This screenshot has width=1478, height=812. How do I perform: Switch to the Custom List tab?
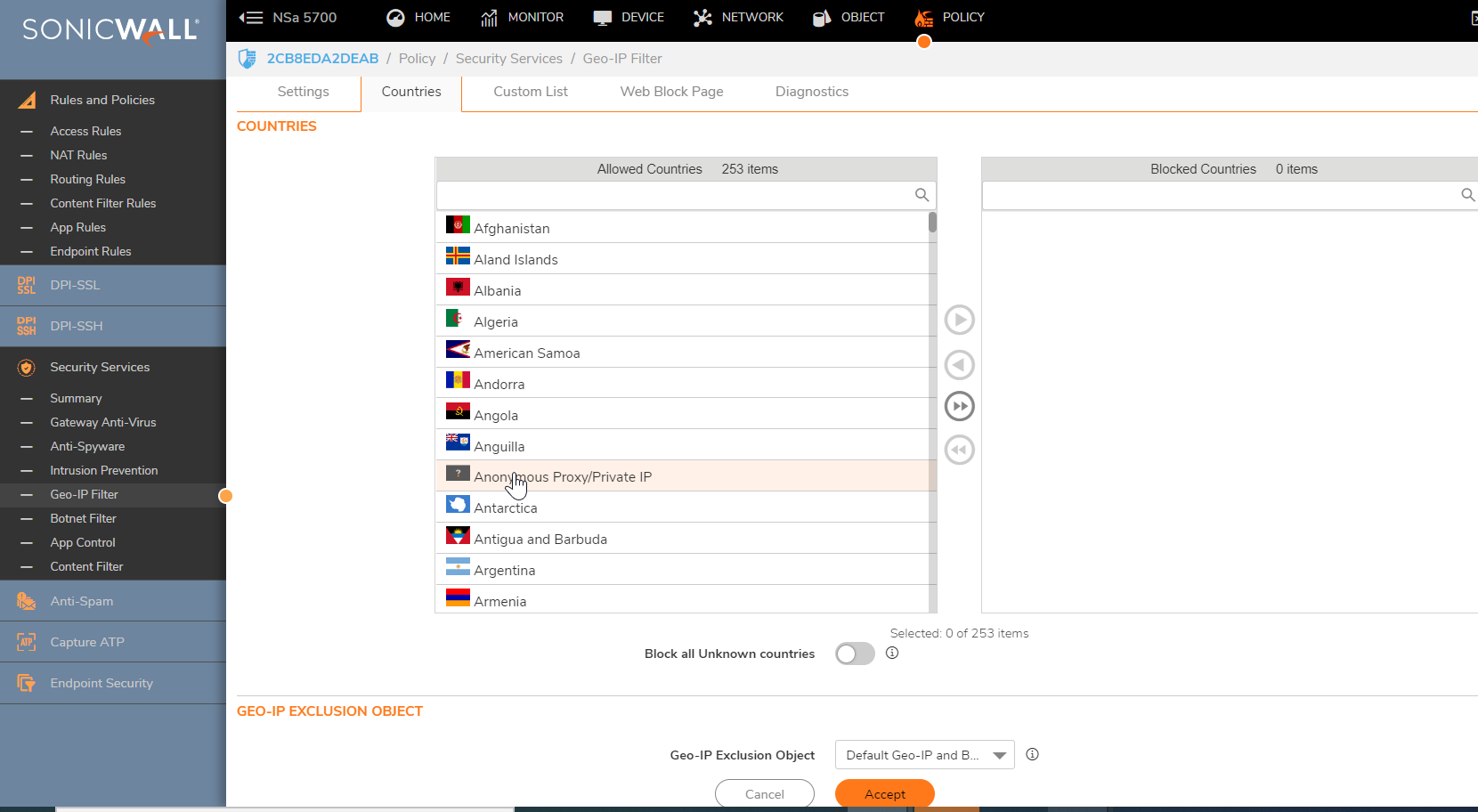[530, 92]
